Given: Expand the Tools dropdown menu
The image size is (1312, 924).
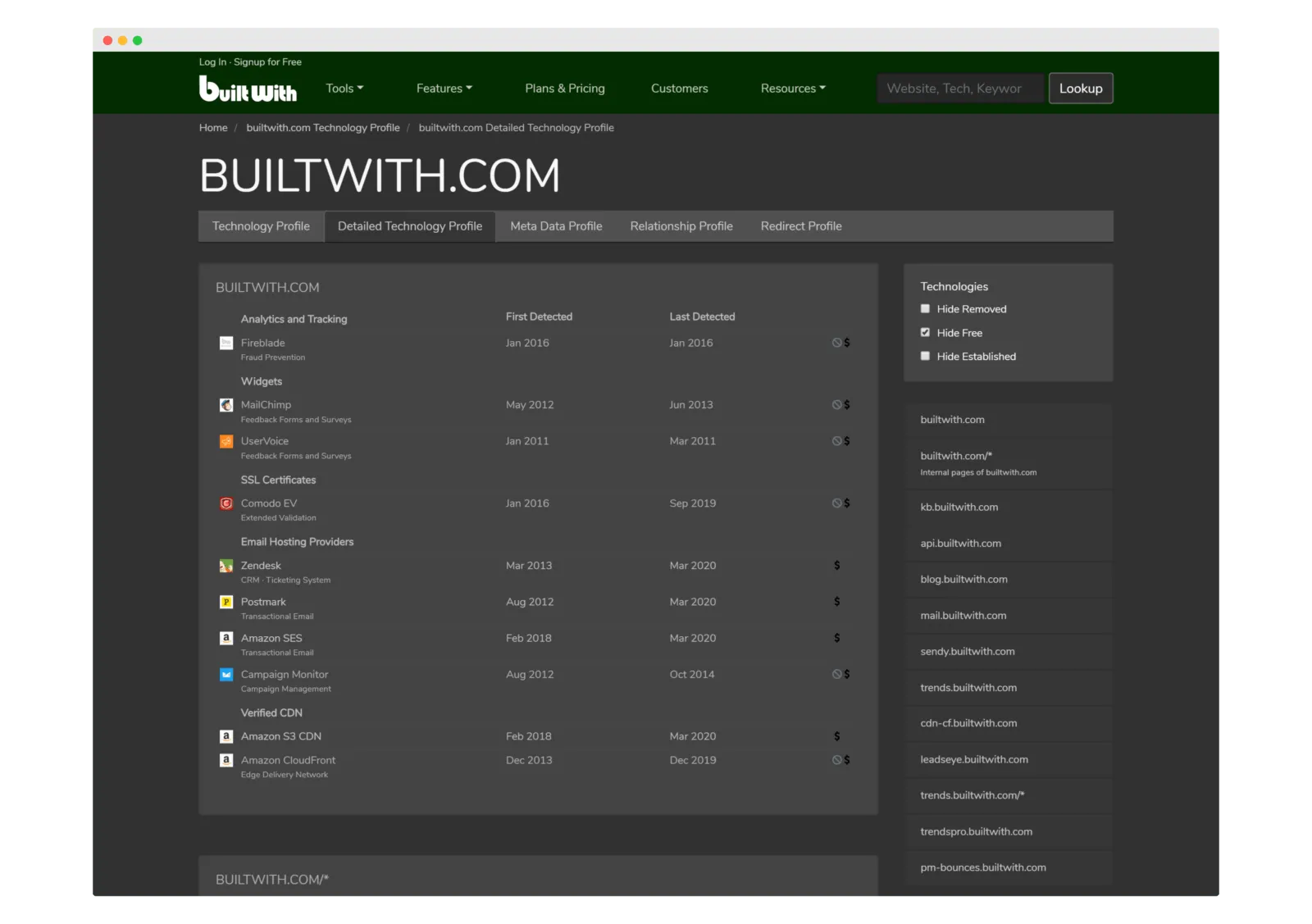Looking at the screenshot, I should (x=344, y=89).
